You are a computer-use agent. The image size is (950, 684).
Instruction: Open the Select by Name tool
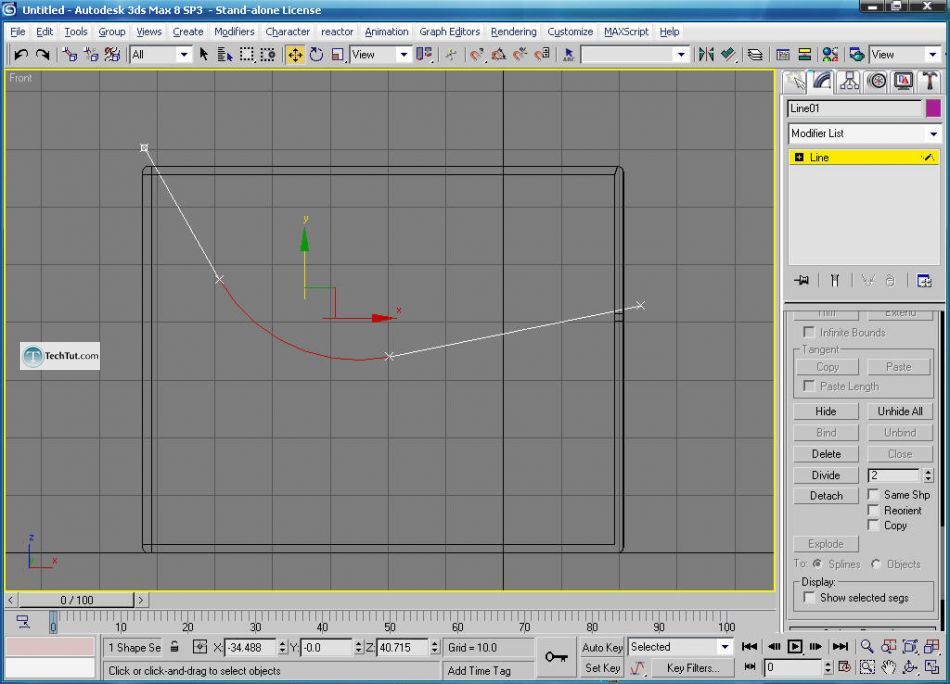(225, 55)
